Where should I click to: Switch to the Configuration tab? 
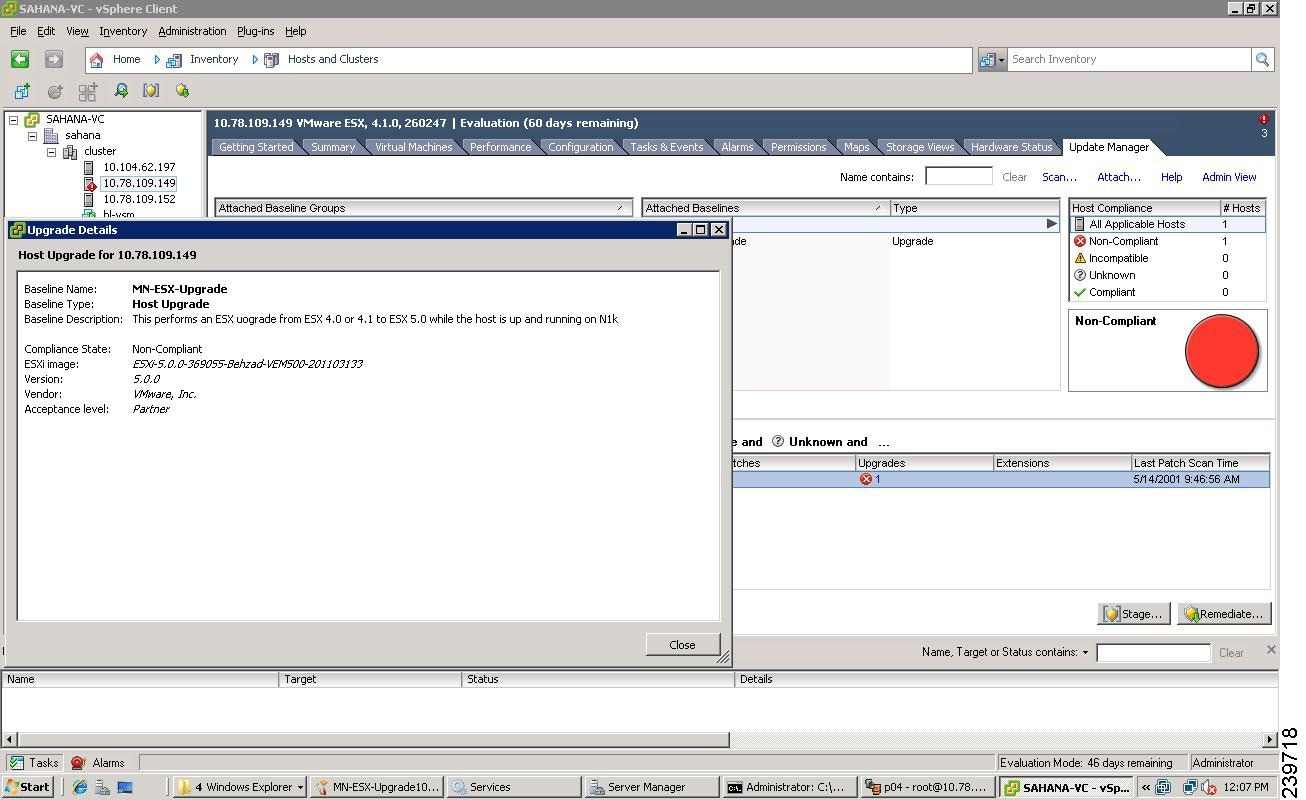click(x=581, y=147)
